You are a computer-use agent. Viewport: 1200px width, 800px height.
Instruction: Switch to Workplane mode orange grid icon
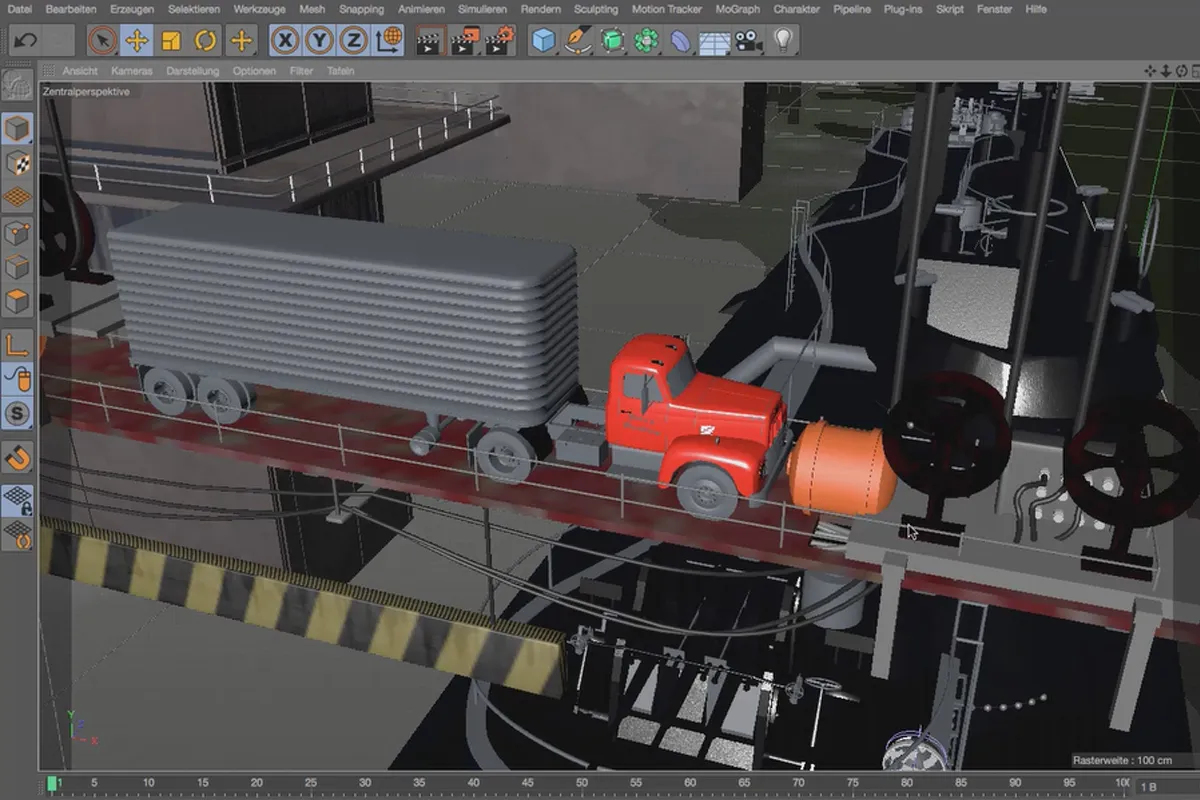(17, 197)
